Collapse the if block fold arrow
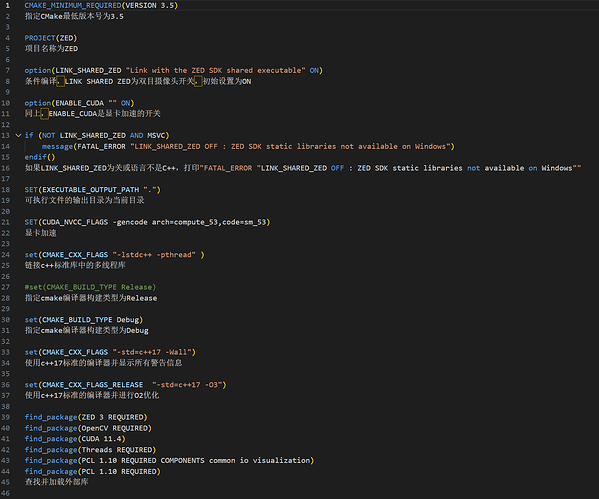The width and height of the screenshot is (599, 499). point(18,135)
